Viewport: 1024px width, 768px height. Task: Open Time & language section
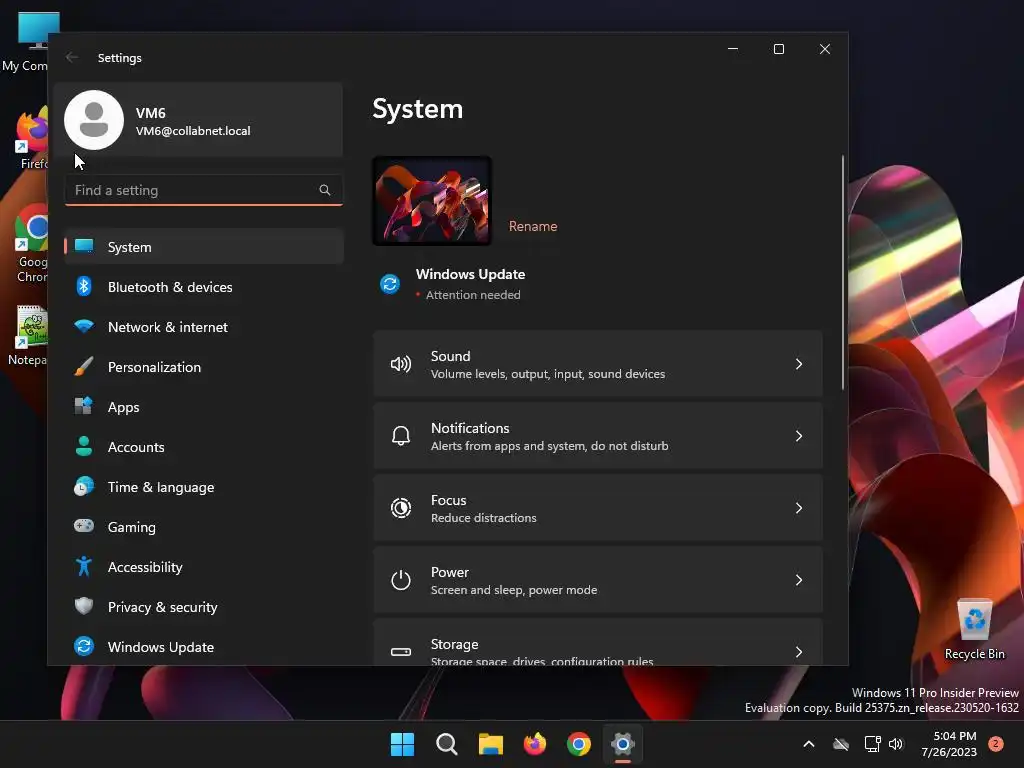click(204, 487)
